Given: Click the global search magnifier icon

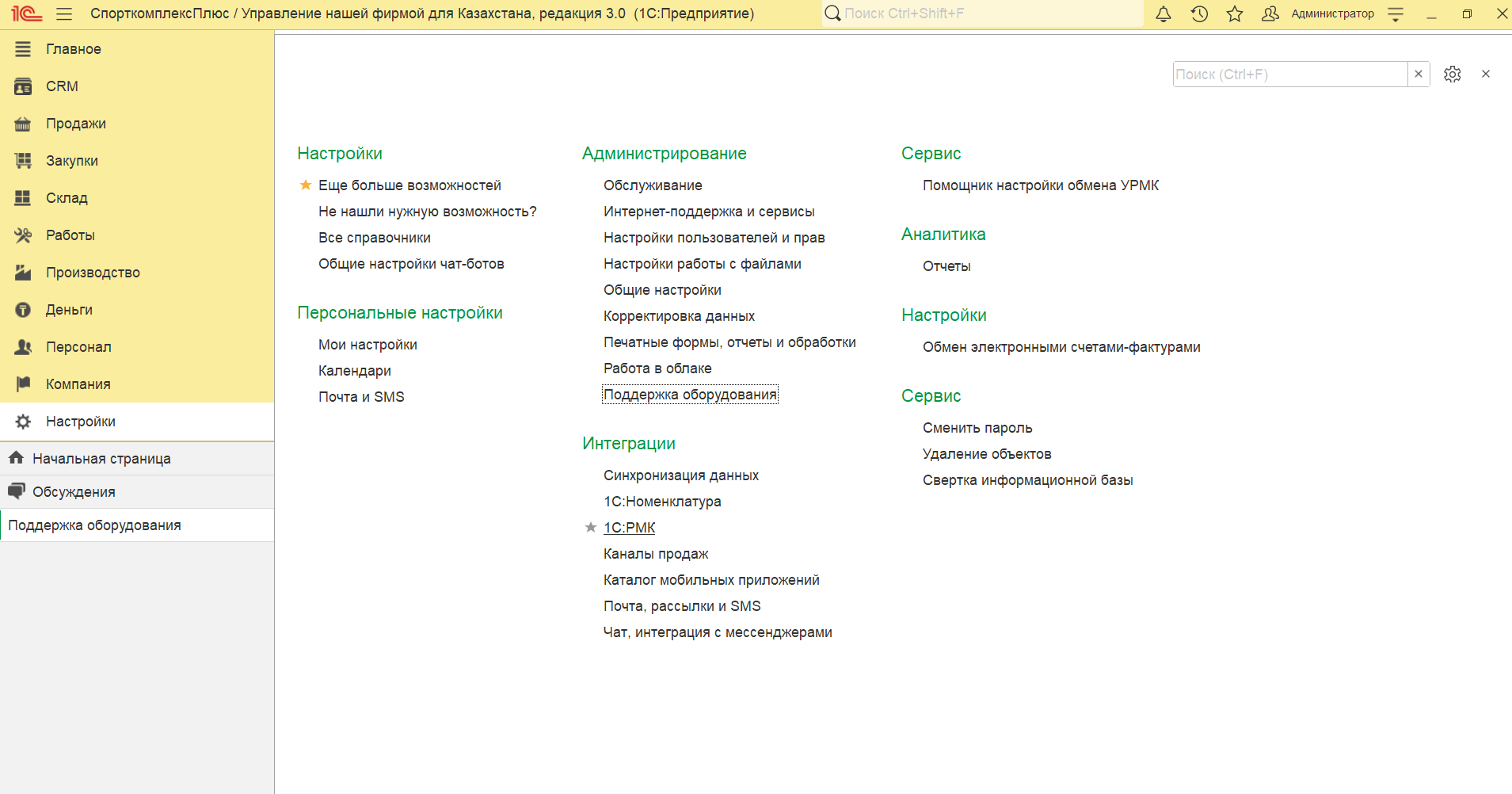Looking at the screenshot, I should (x=832, y=13).
